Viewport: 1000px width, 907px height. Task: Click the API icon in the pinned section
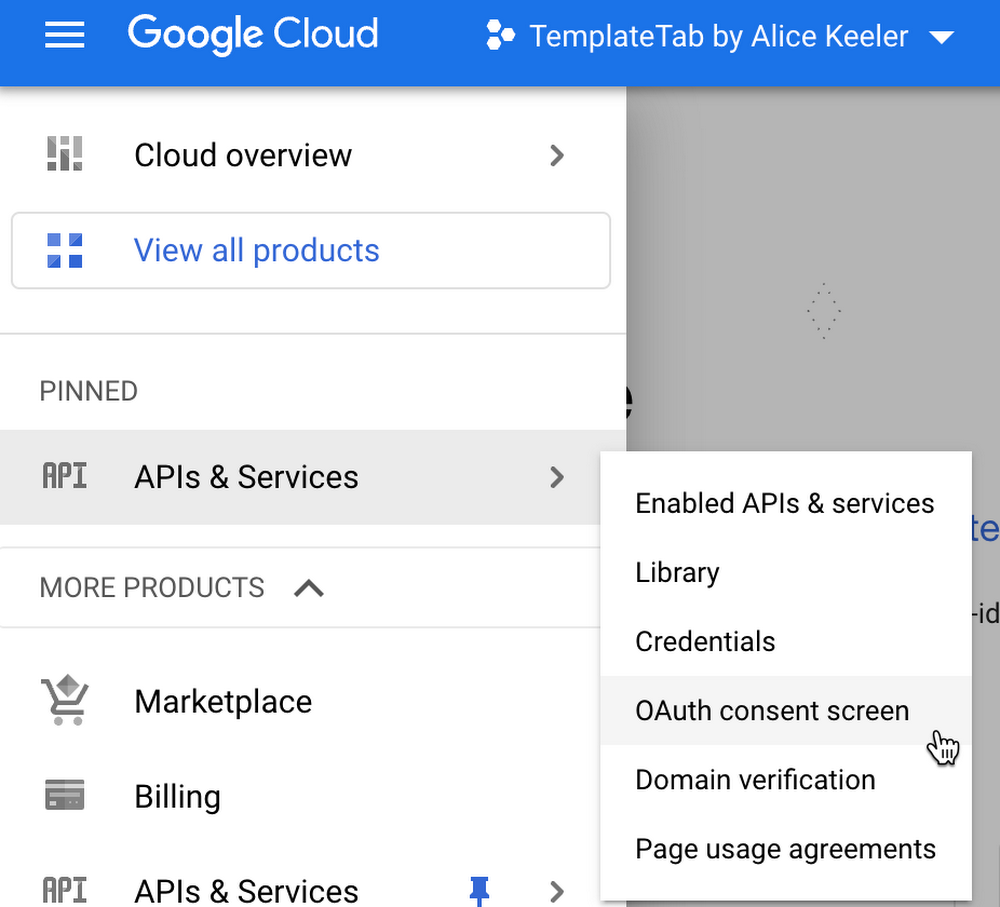65,477
